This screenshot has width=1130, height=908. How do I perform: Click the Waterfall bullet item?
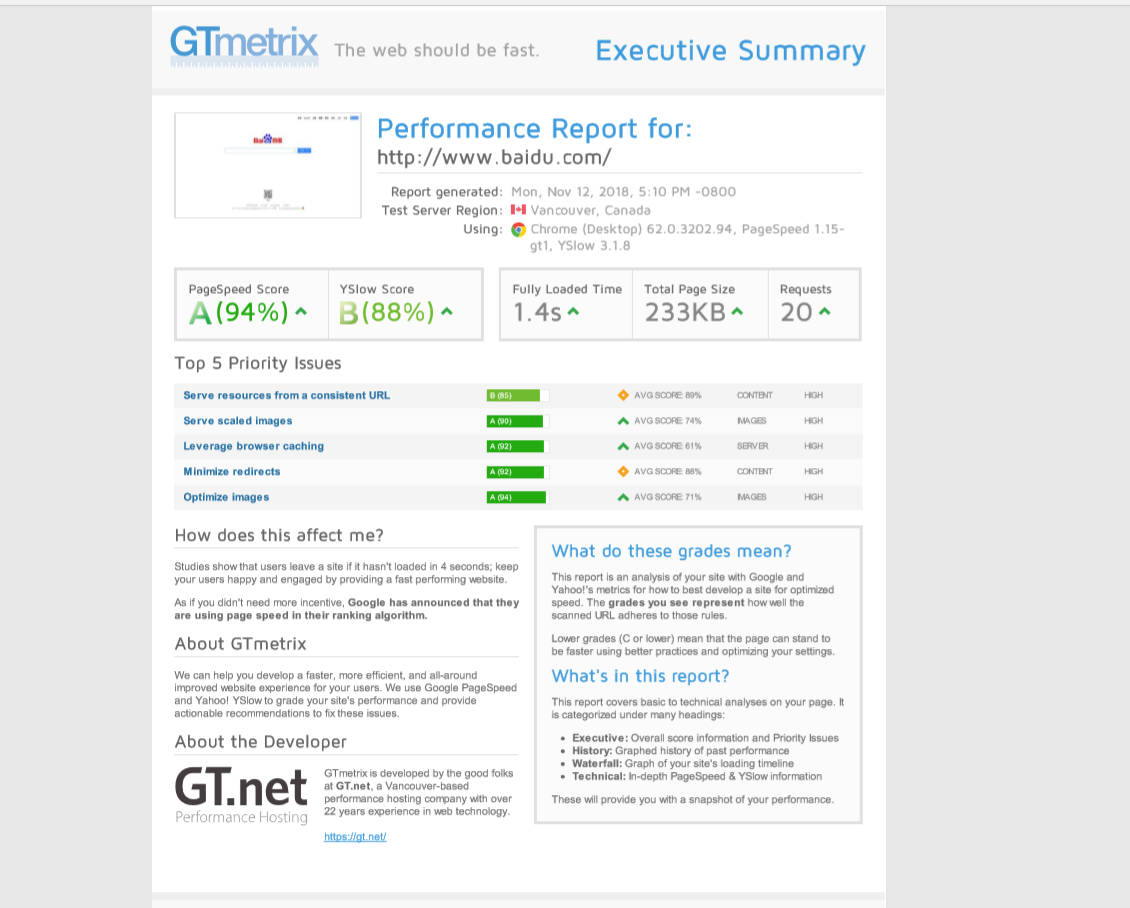(x=682, y=764)
